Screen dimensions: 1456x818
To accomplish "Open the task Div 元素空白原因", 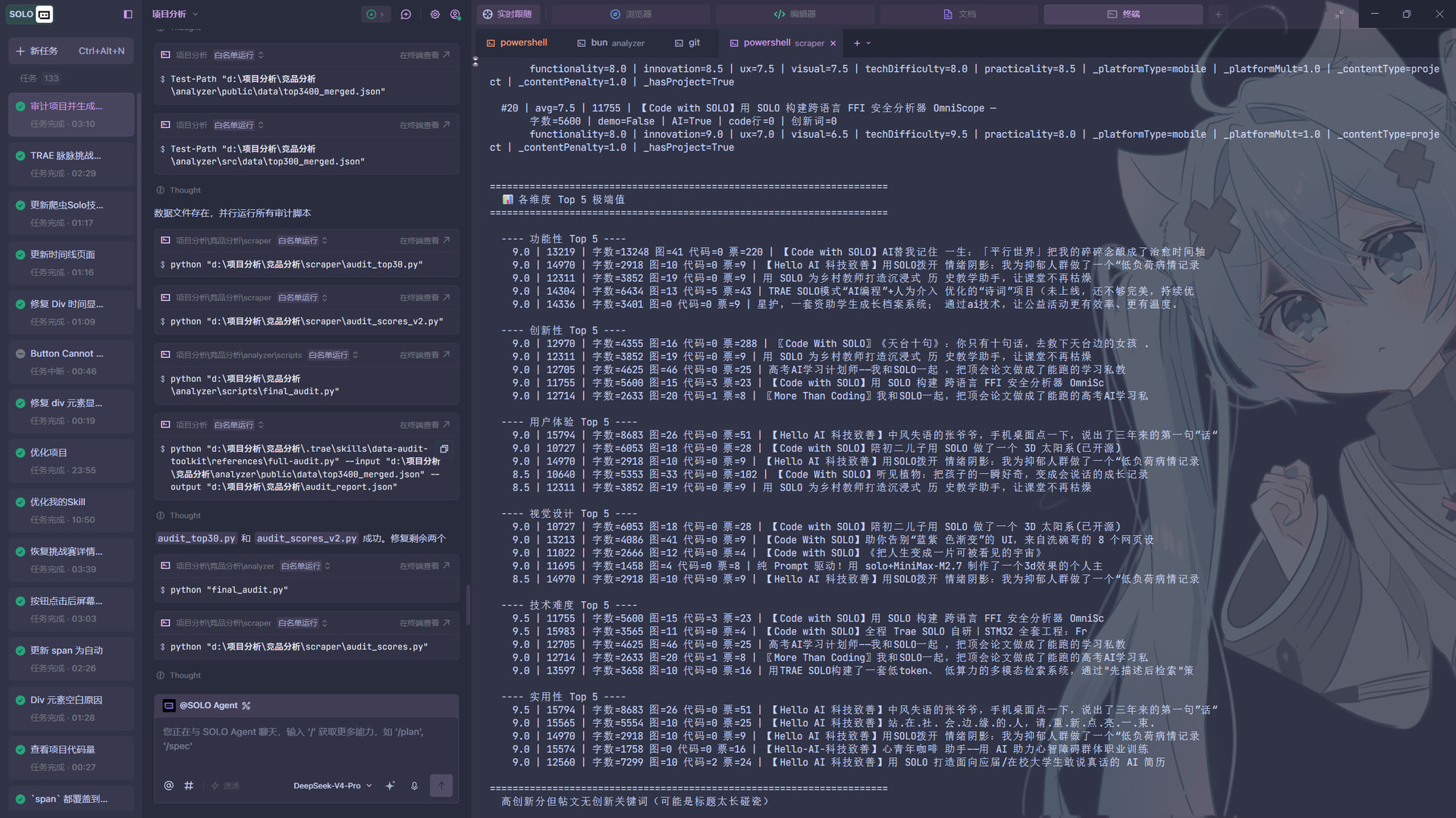I will point(71,709).
